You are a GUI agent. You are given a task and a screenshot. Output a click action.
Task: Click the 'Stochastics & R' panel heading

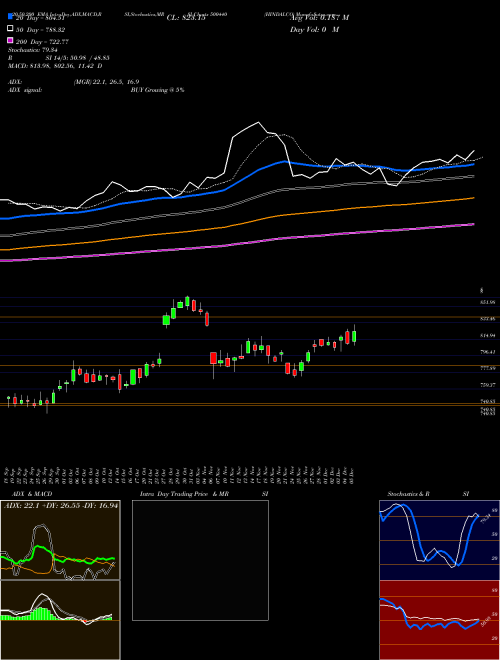409,494
